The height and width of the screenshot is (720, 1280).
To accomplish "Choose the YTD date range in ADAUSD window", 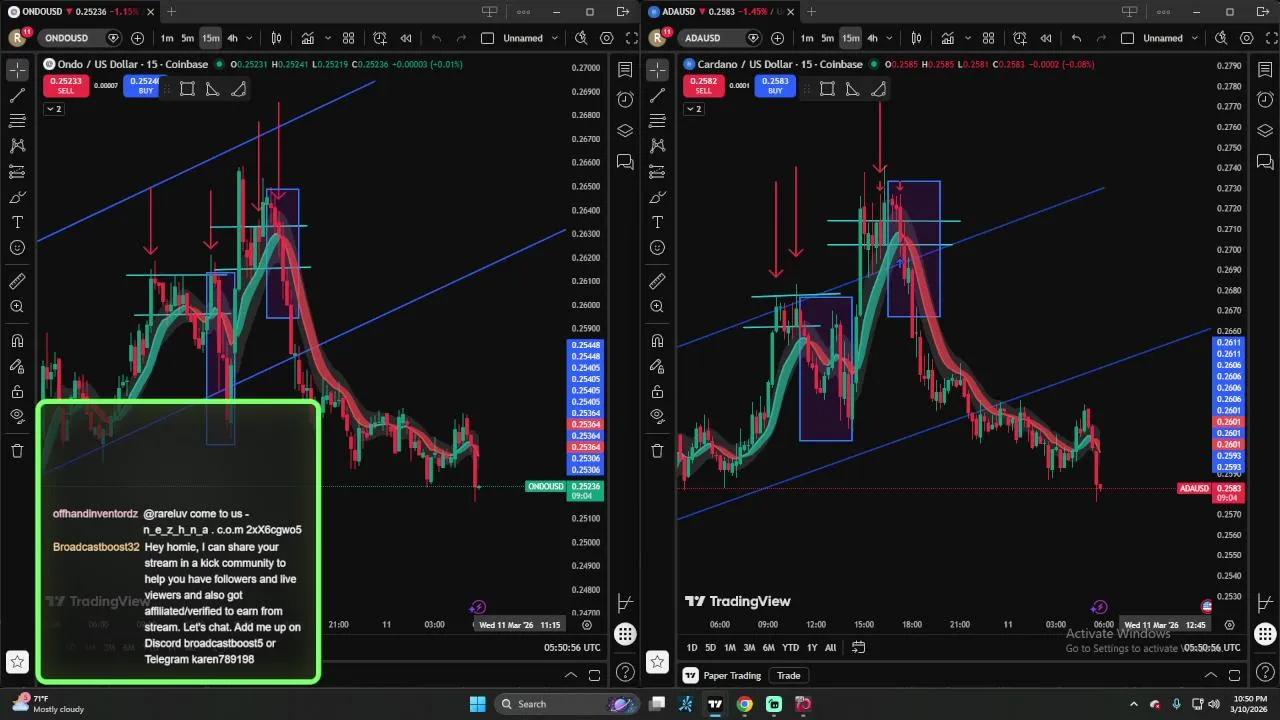I will (x=790, y=647).
